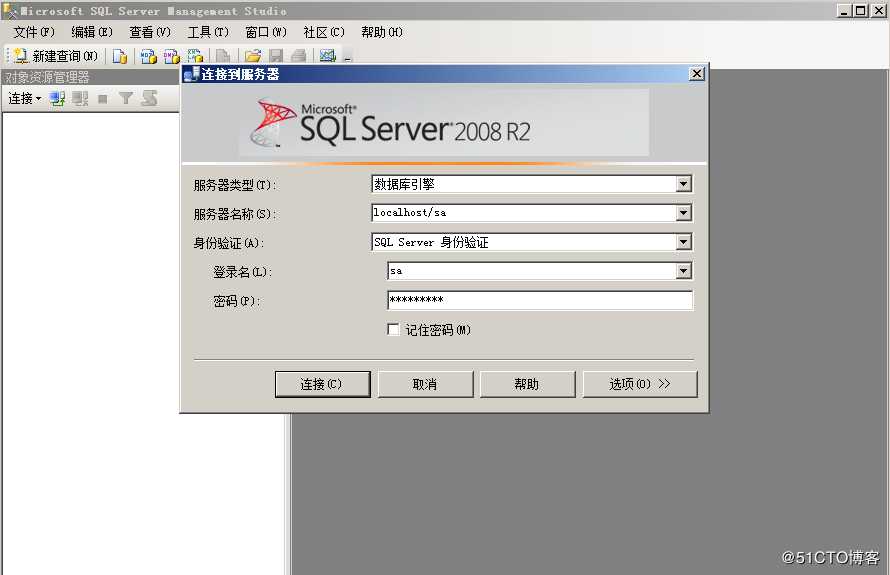The width and height of the screenshot is (890, 575).
Task: Open the 查看(V) menu
Action: tap(150, 32)
